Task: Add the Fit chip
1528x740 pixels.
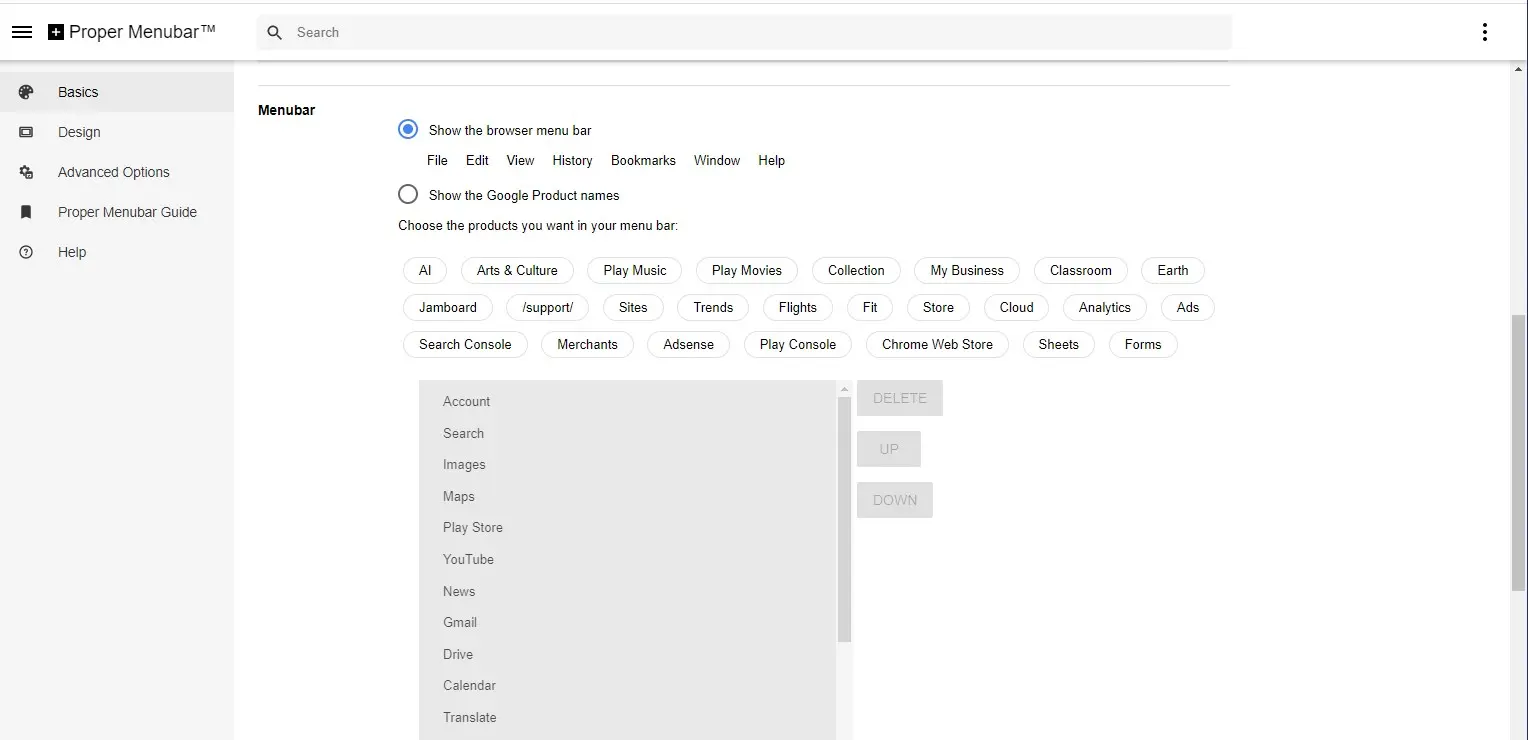Action: click(870, 307)
